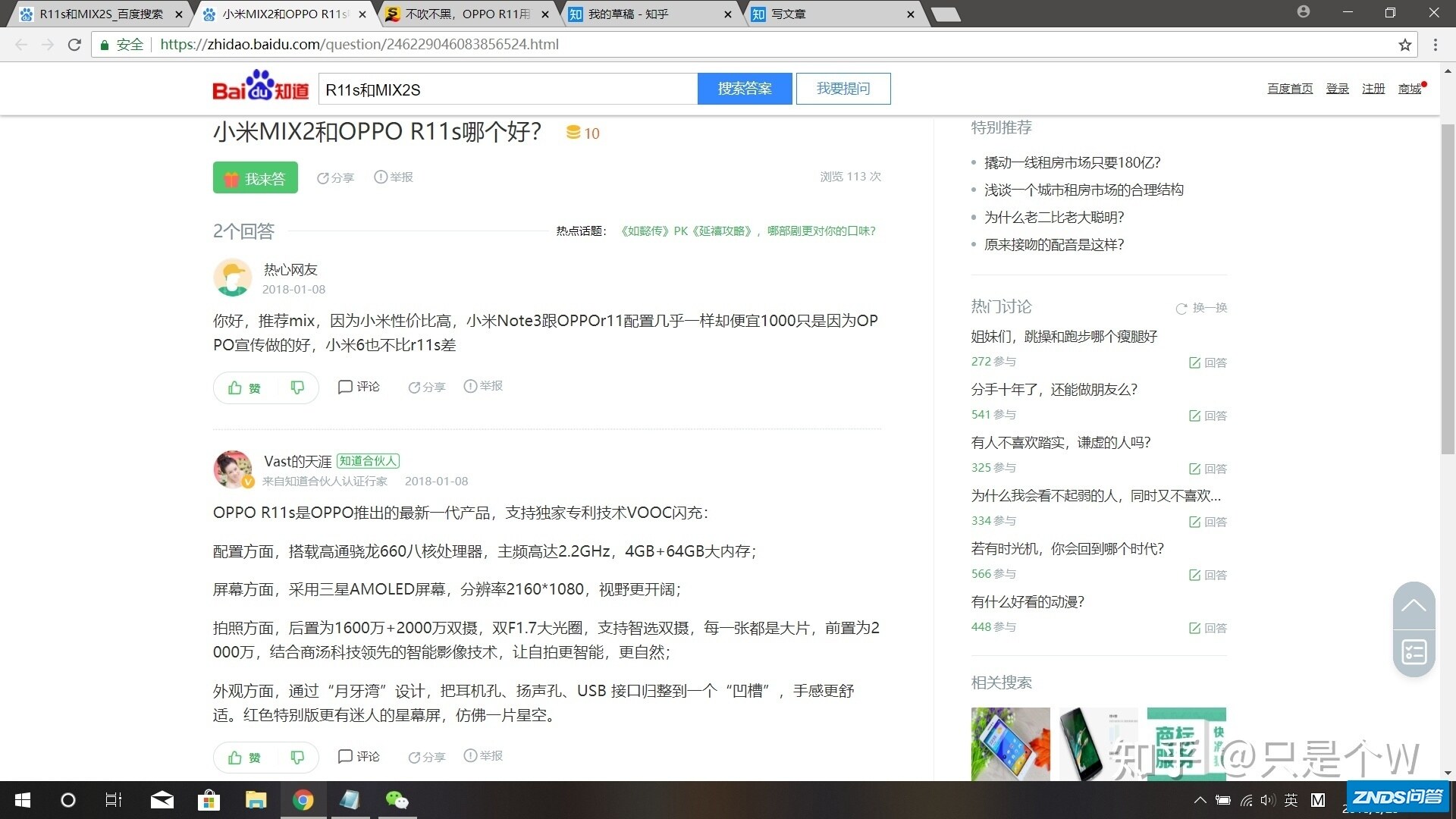Viewport: 1456px width, 819px height.
Task: Toggle the 英 input language indicator
Action: [1291, 800]
